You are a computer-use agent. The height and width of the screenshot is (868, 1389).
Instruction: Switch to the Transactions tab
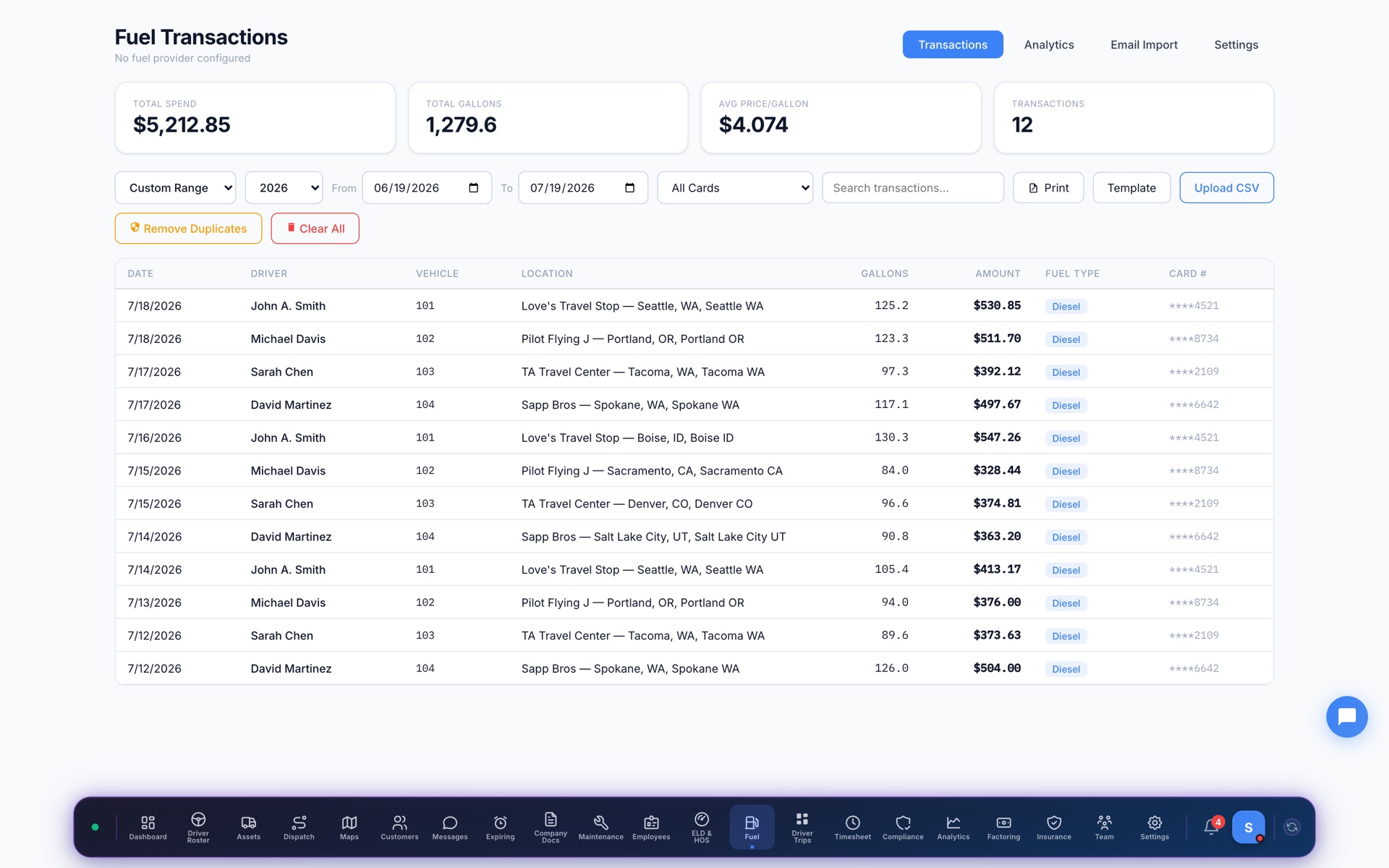pyautogui.click(x=953, y=45)
